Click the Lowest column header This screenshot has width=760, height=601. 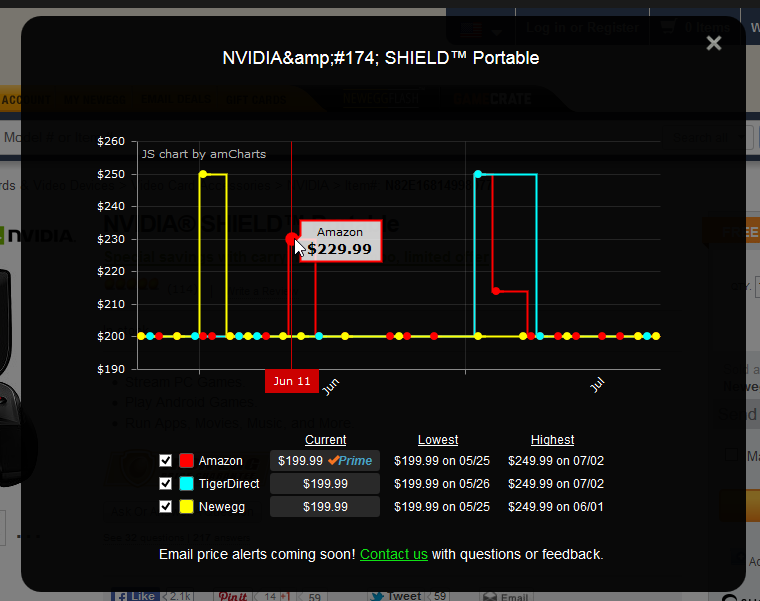[438, 440]
